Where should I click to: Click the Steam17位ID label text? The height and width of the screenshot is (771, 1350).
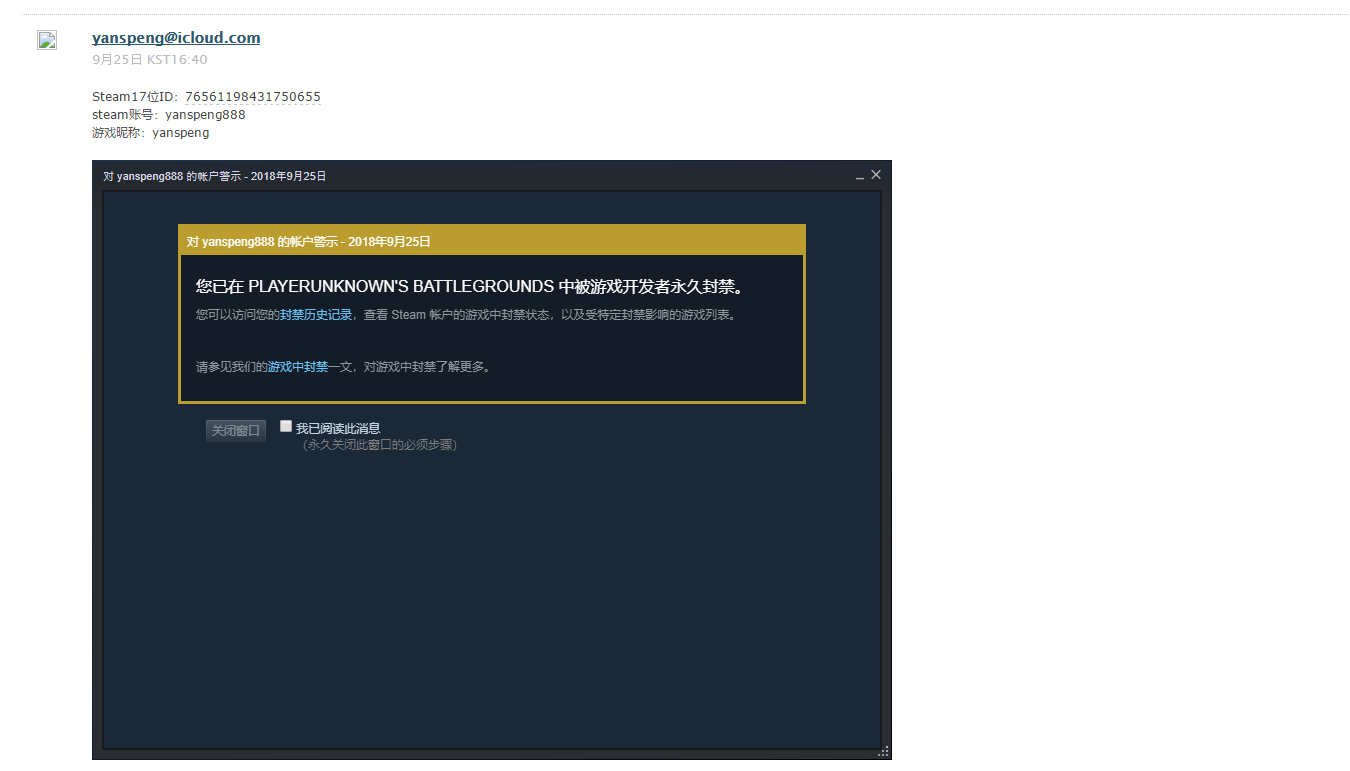pos(135,97)
